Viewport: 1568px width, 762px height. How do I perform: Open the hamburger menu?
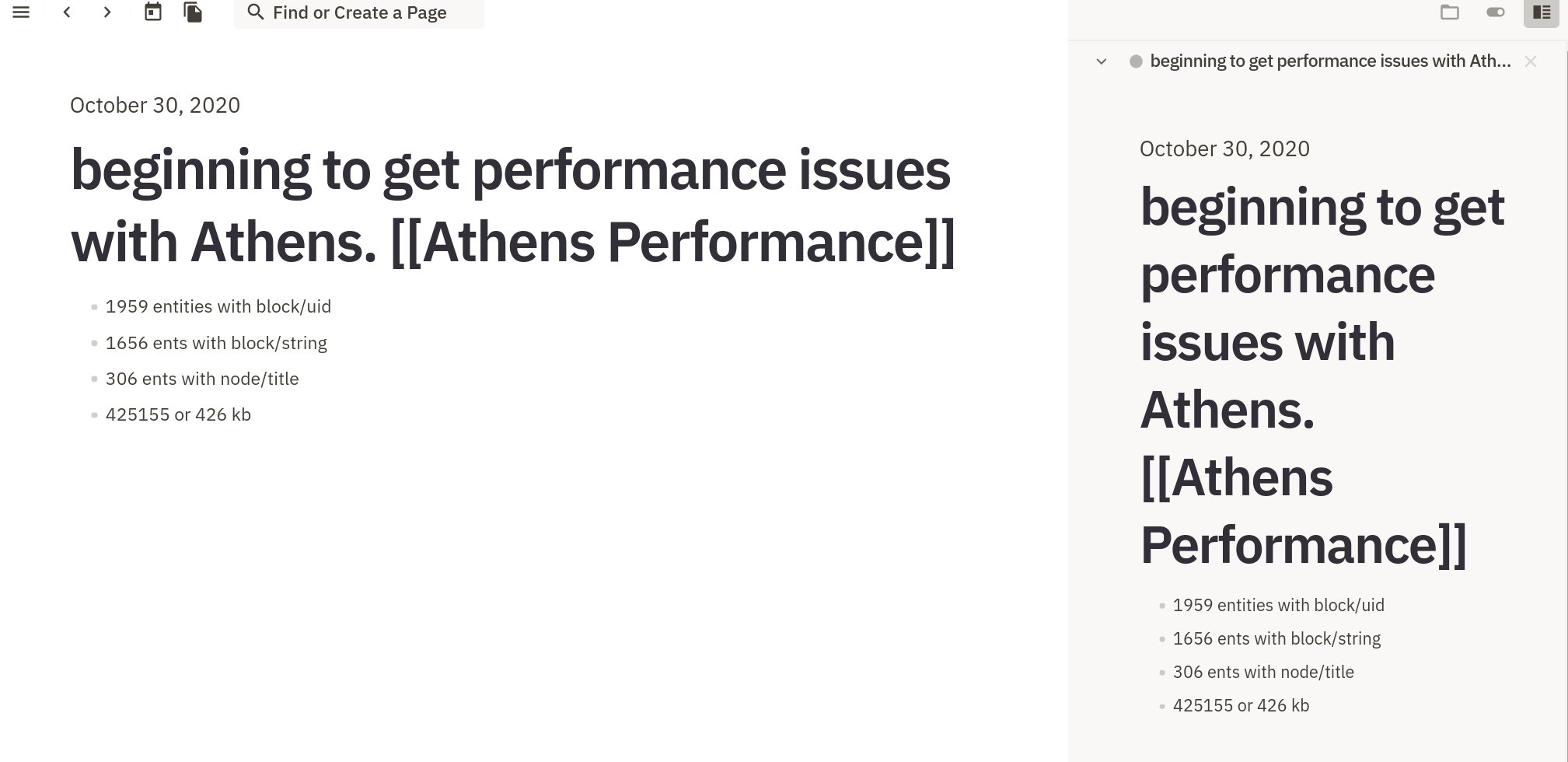[x=20, y=12]
